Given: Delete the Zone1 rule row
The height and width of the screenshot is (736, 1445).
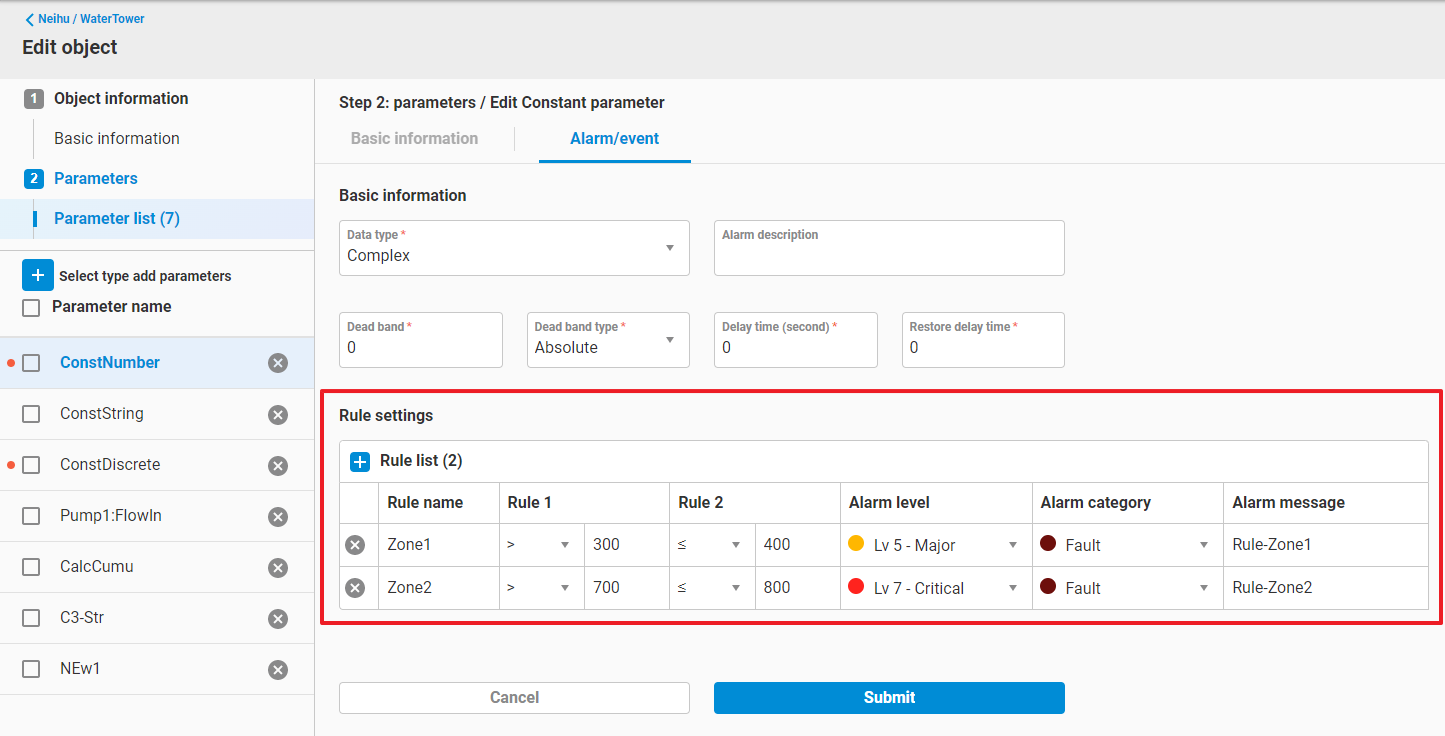Looking at the screenshot, I should (x=355, y=545).
